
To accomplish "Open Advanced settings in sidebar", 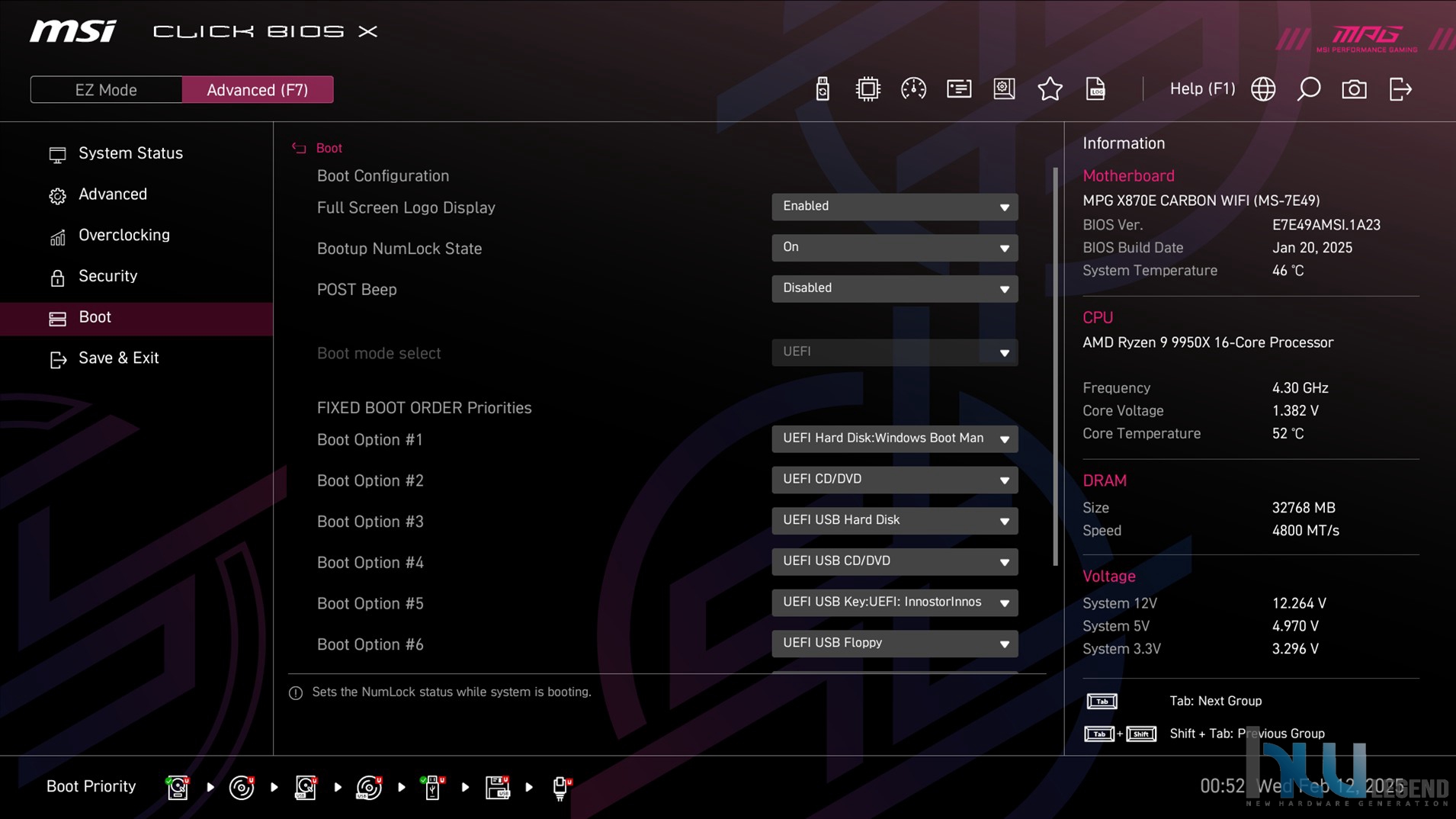I will click(x=136, y=194).
